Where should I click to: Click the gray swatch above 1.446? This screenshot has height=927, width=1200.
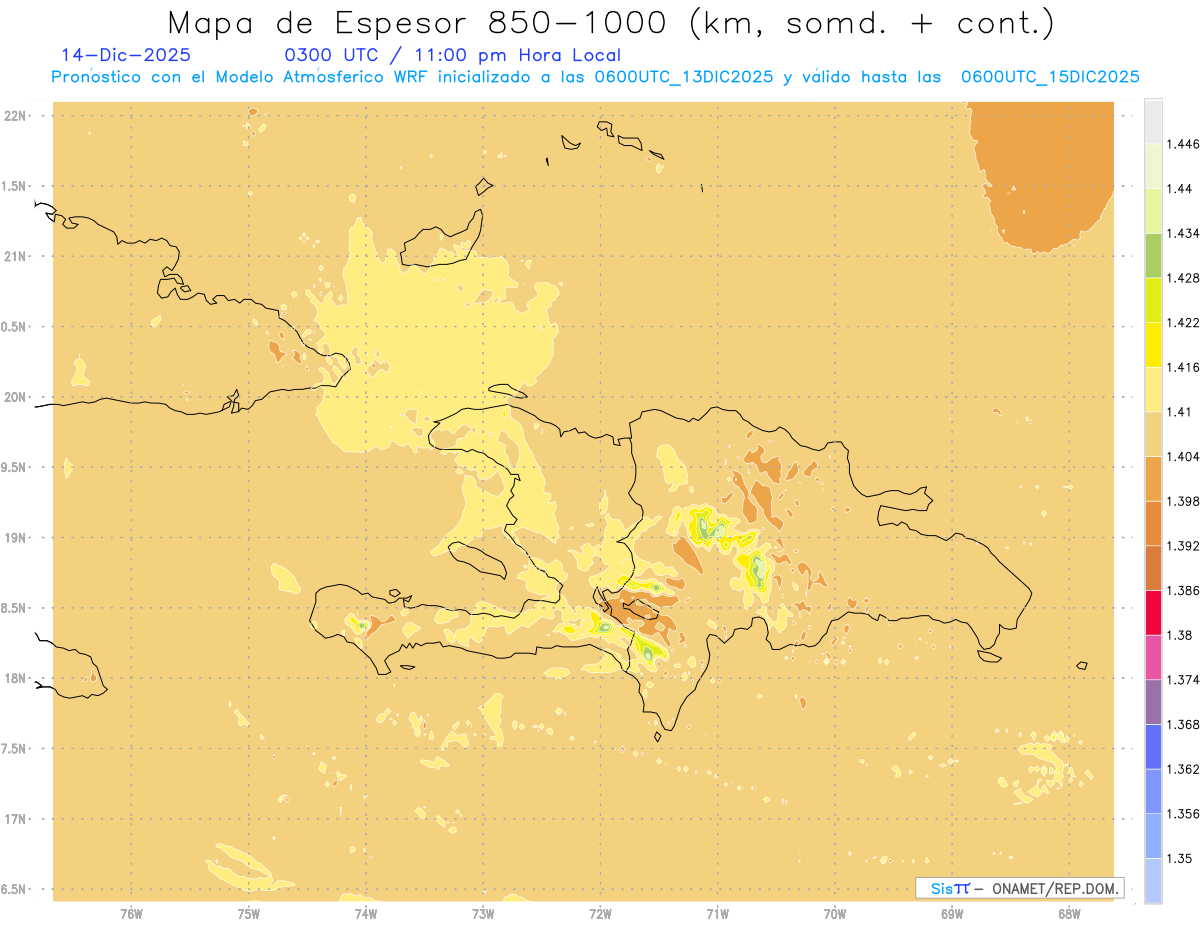(1153, 121)
